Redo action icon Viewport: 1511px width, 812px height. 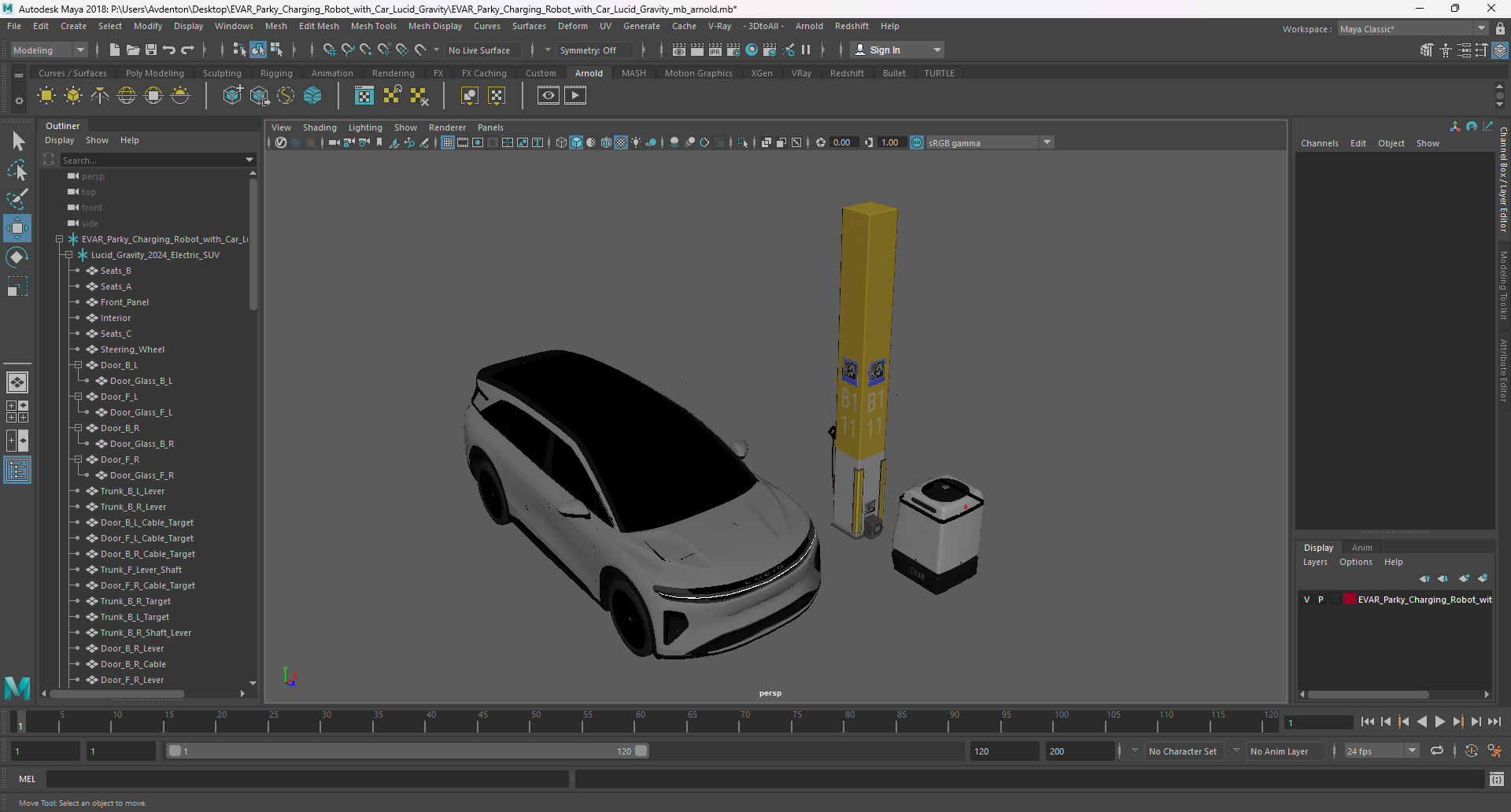[187, 50]
